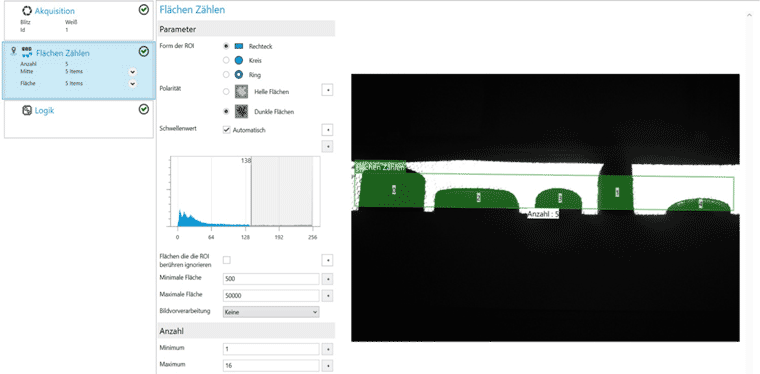Click the Flächen Zählen blob icon
Screen dimensions: 760x374
pos(27,52)
